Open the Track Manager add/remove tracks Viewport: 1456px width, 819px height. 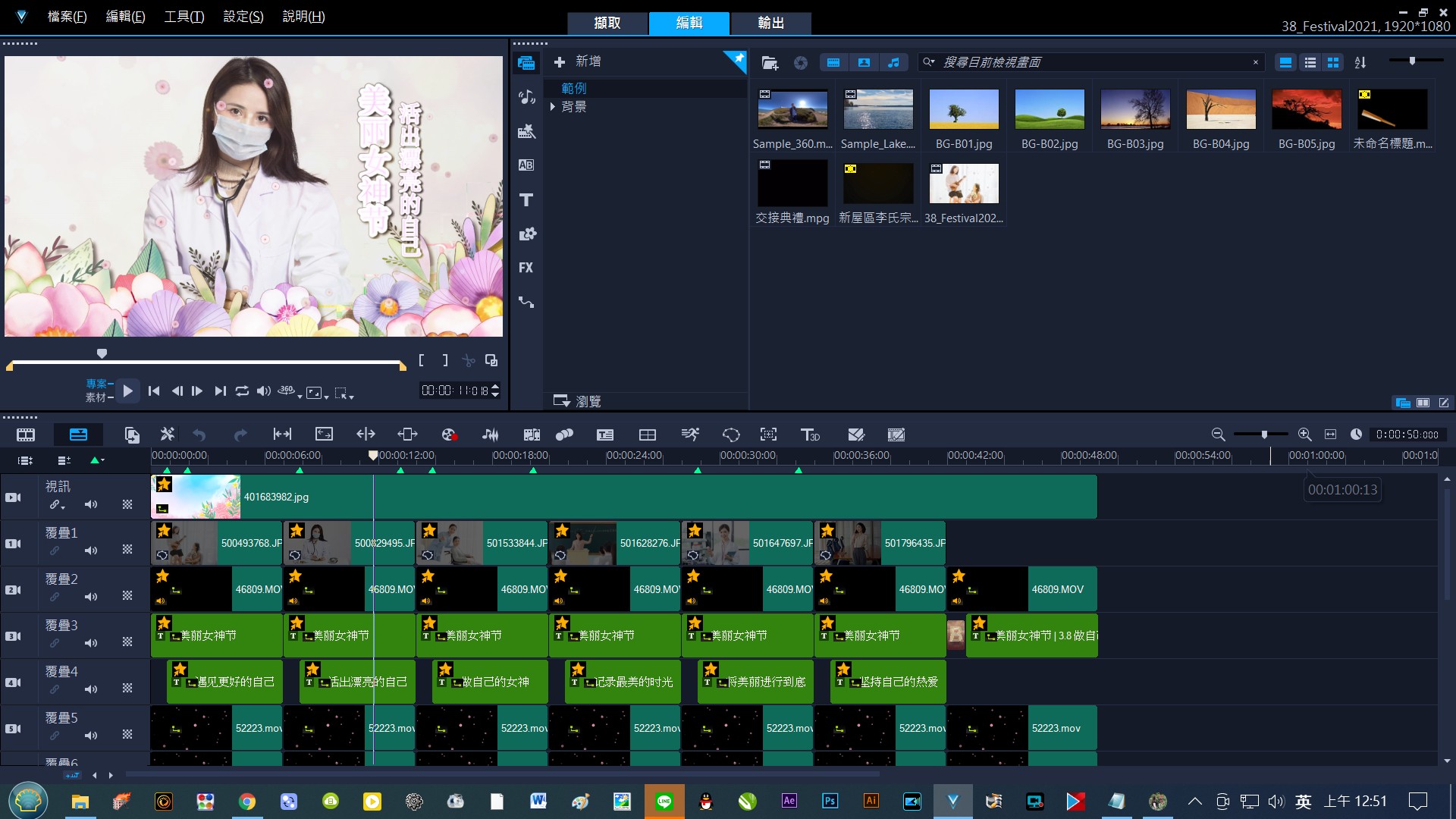[64, 460]
